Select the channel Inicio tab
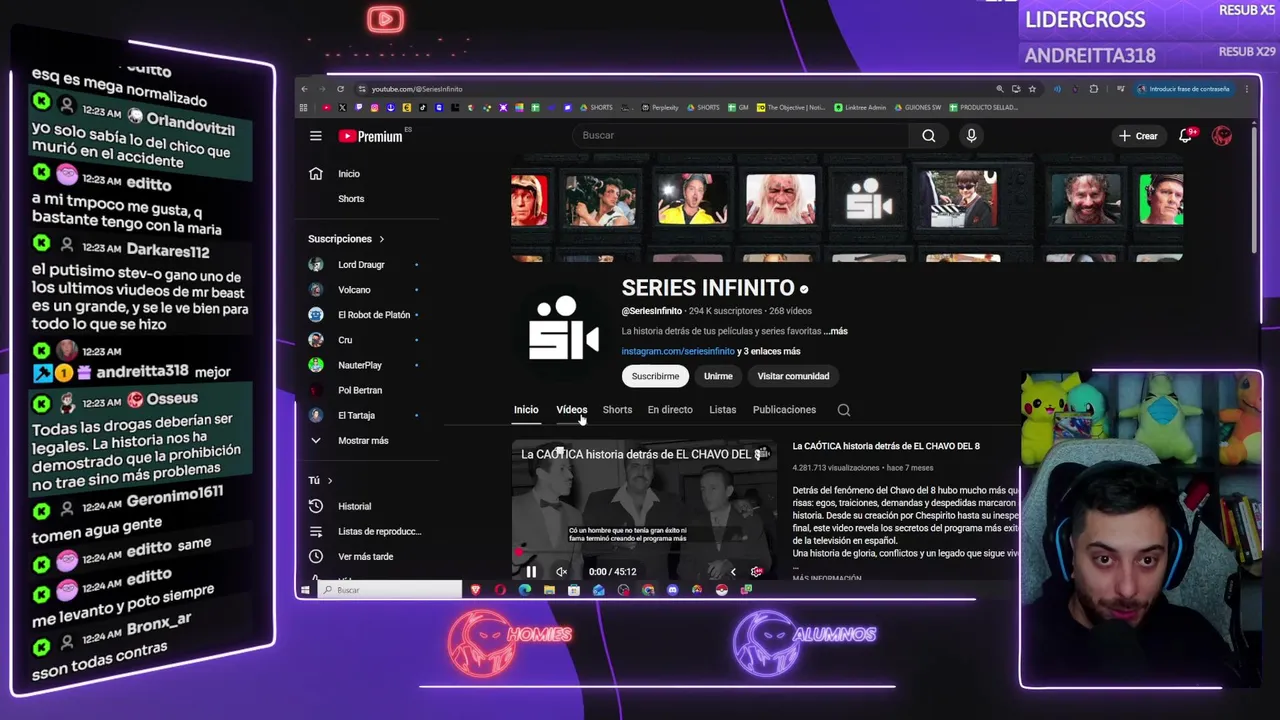1280x720 pixels. (x=526, y=410)
